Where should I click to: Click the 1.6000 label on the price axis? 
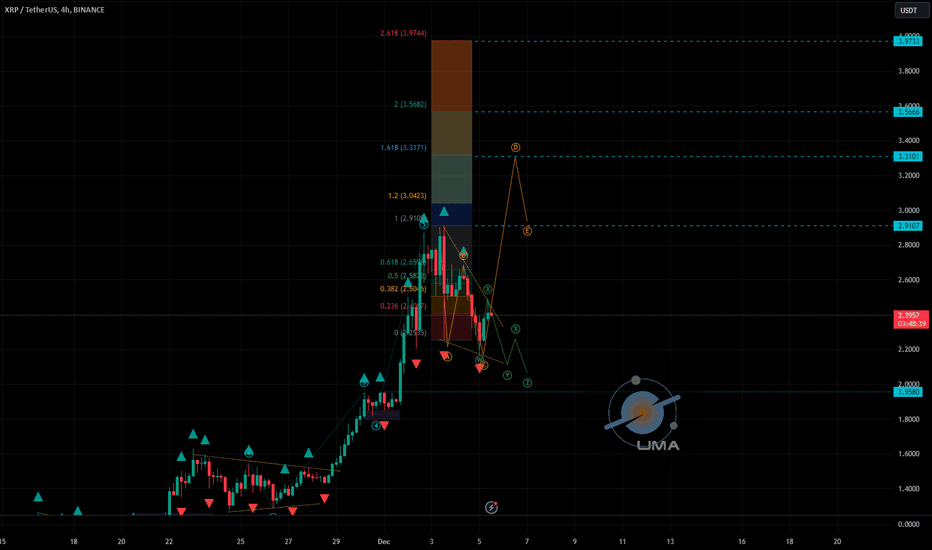(908, 454)
